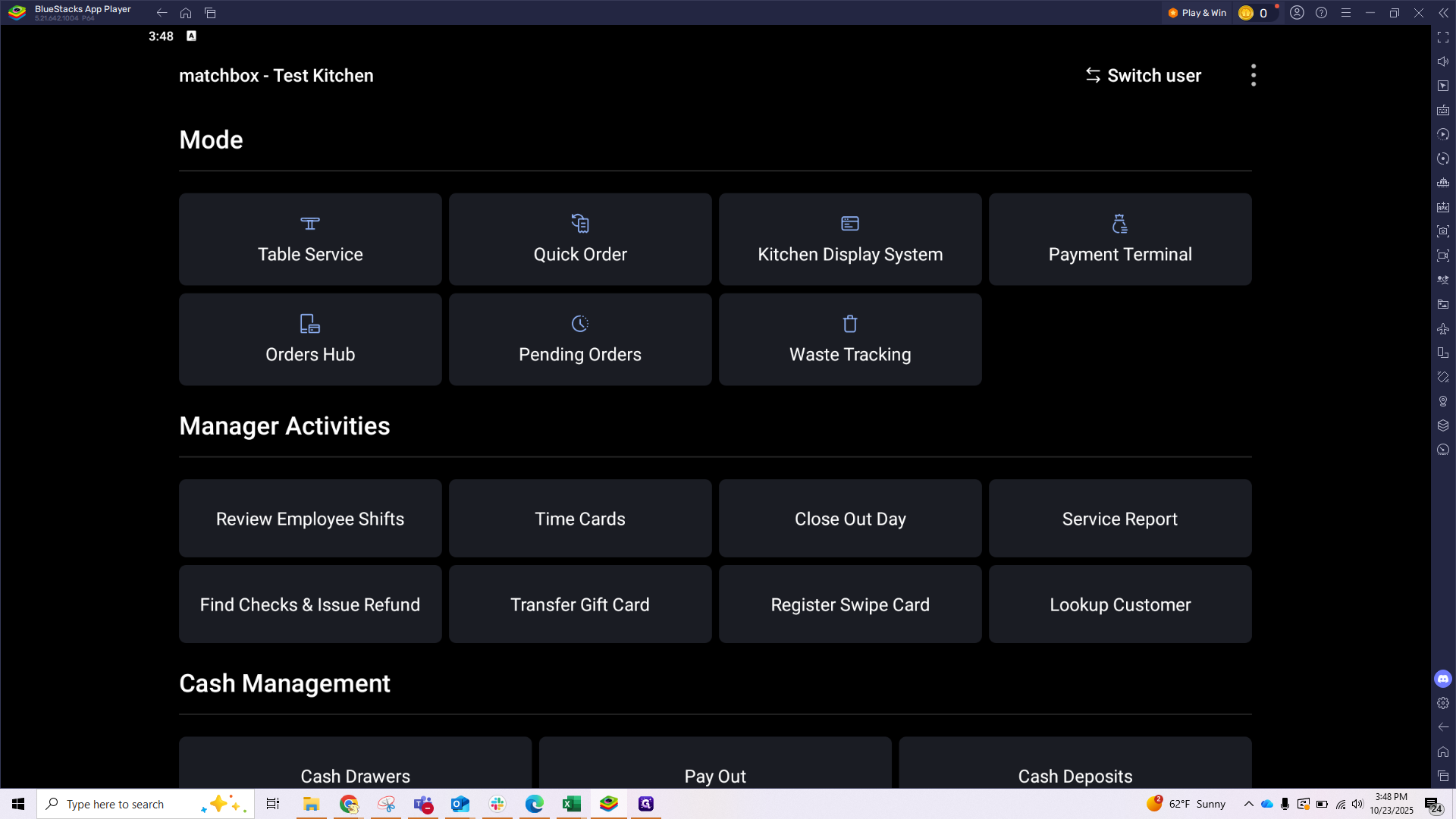Open Find Checks & Issue Refund
The width and height of the screenshot is (1456, 819).
[310, 604]
